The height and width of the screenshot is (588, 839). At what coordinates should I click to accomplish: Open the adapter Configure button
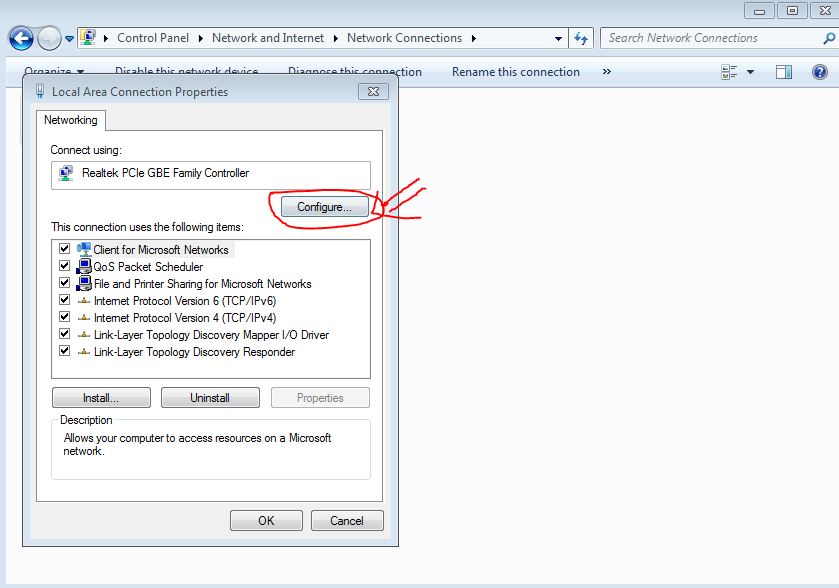click(324, 207)
